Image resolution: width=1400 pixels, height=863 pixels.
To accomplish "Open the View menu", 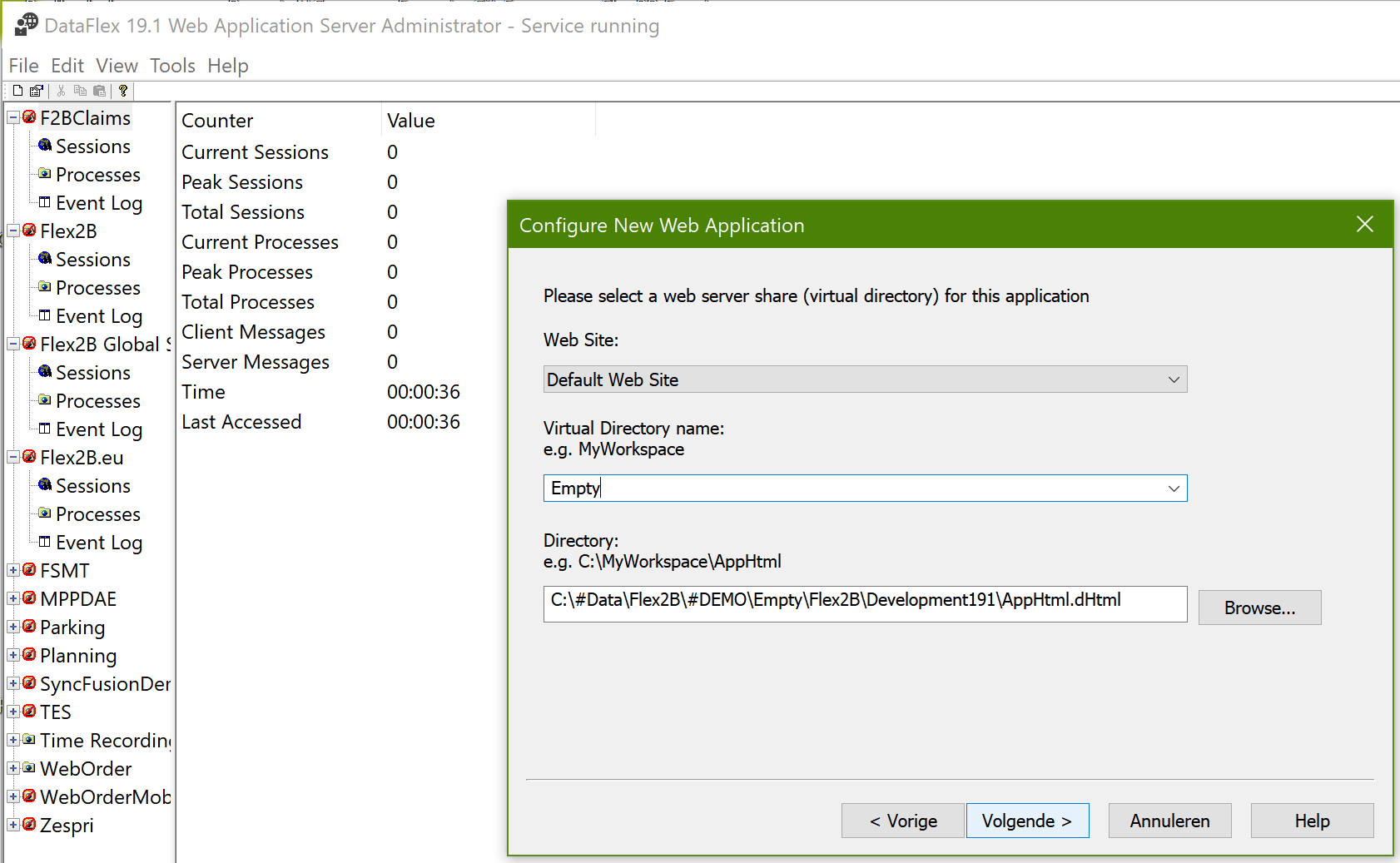I will tap(117, 66).
